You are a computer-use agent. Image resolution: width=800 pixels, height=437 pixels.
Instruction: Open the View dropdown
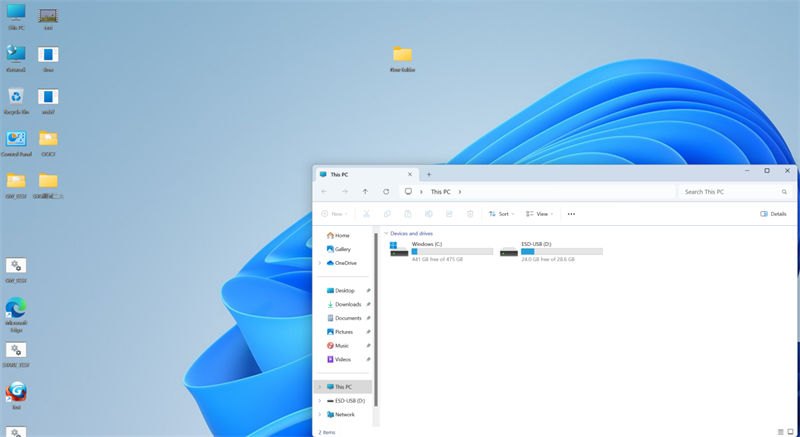pyautogui.click(x=540, y=214)
